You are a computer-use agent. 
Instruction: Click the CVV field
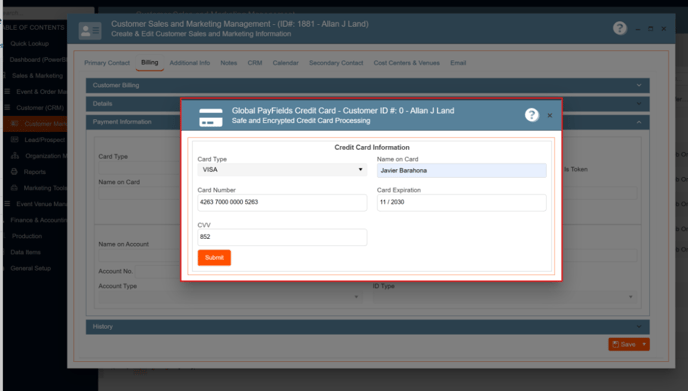point(282,237)
